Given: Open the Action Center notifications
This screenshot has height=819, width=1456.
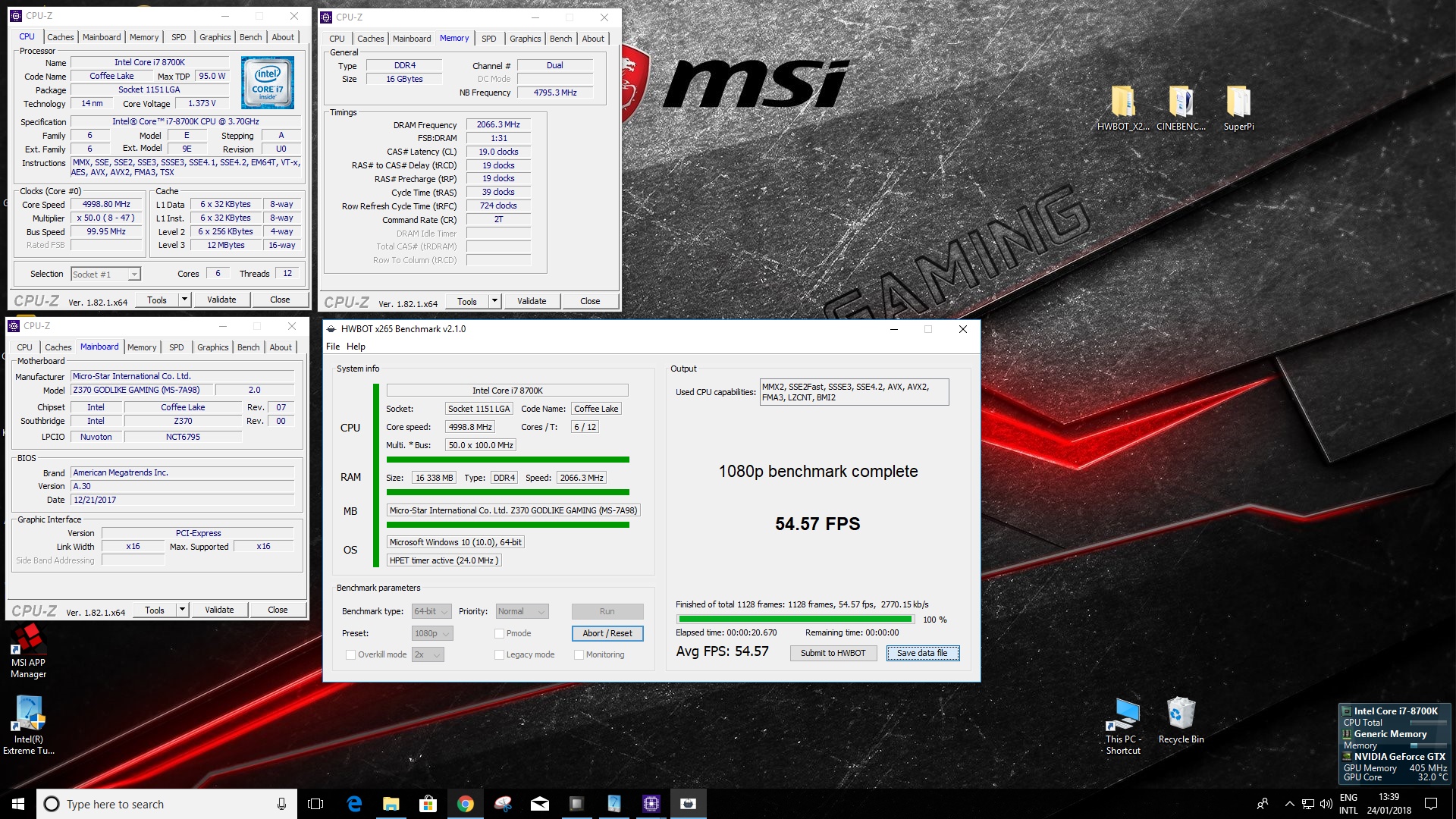Looking at the screenshot, I should 1431,804.
